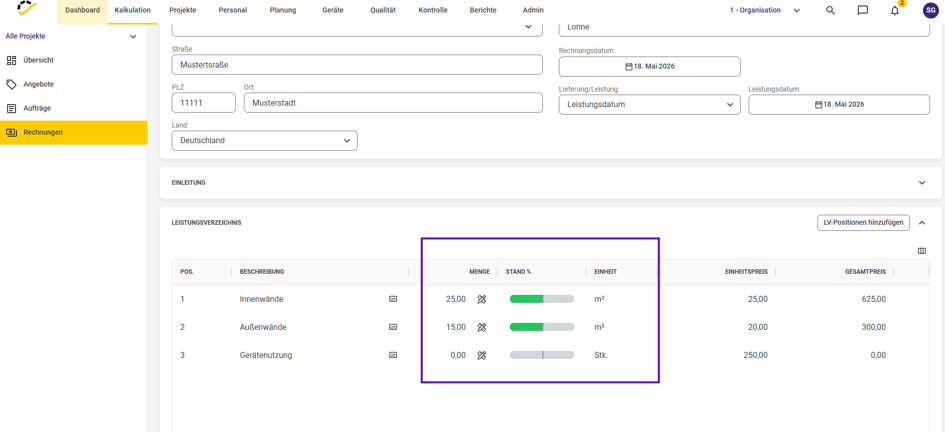
Task: Click the Angebote tag icon
Action: tap(11, 84)
